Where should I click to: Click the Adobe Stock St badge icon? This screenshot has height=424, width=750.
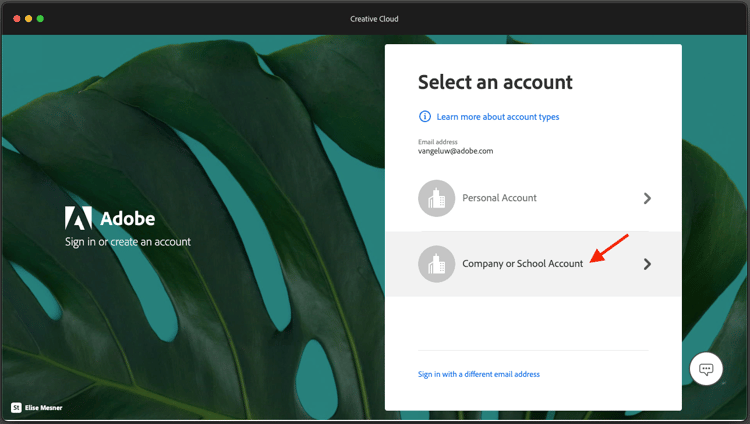pos(16,408)
